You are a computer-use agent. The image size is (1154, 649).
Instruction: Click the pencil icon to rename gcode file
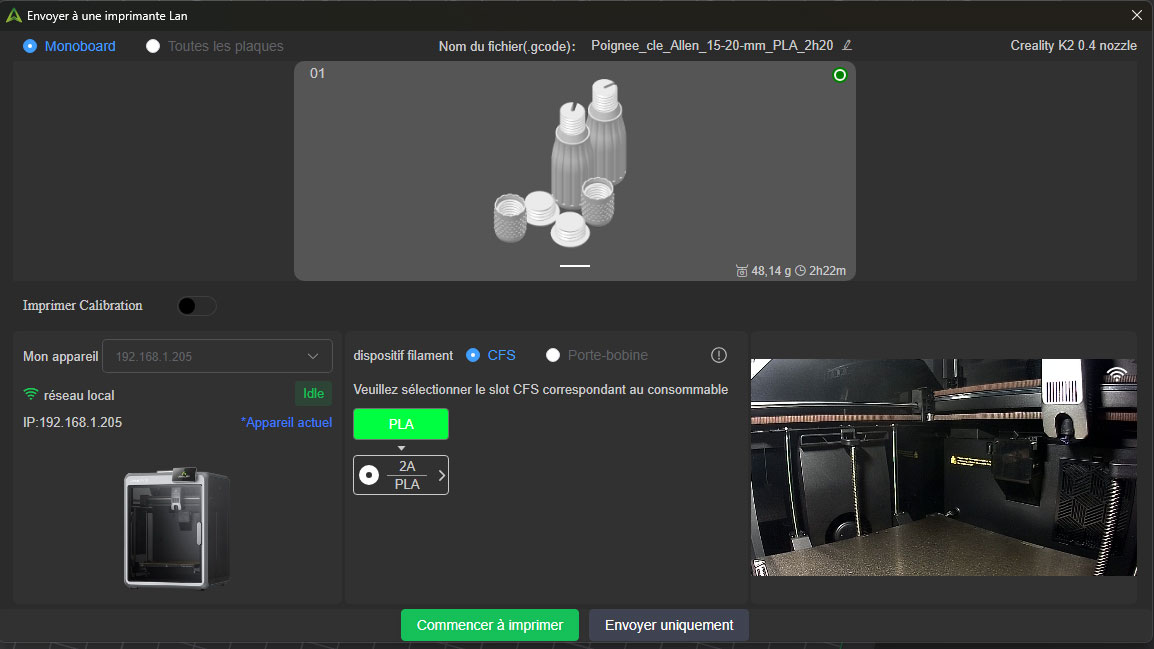(847, 46)
